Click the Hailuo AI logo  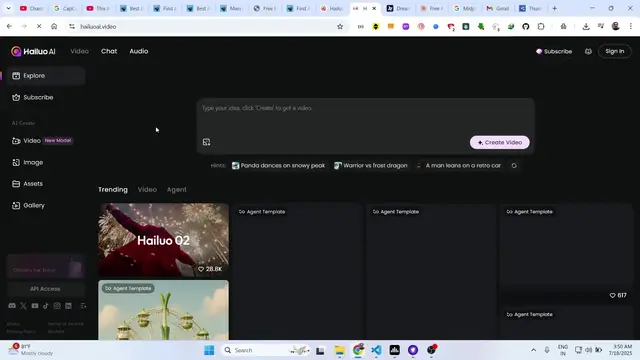tap(33, 51)
